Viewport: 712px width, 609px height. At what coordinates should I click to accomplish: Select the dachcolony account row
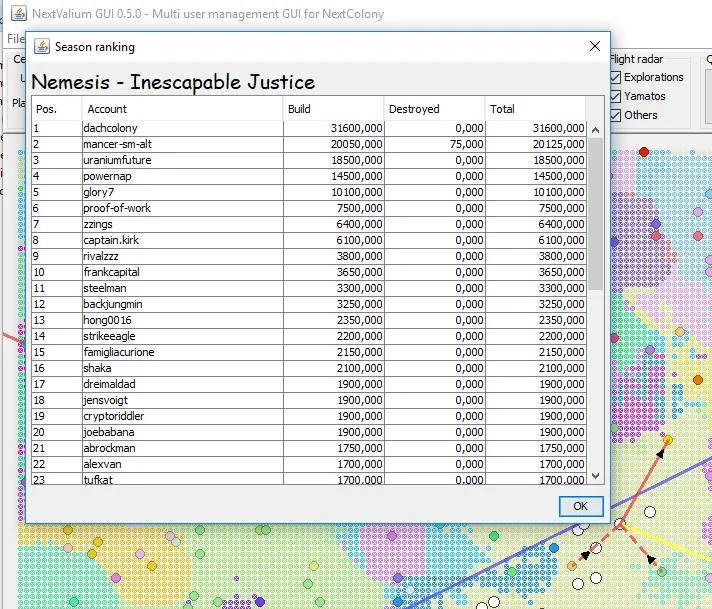309,128
